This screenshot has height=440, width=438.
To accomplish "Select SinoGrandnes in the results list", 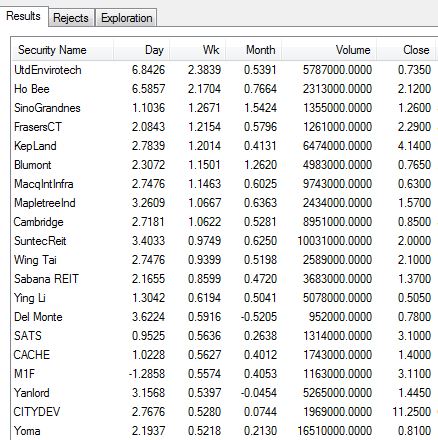I will click(224, 108).
